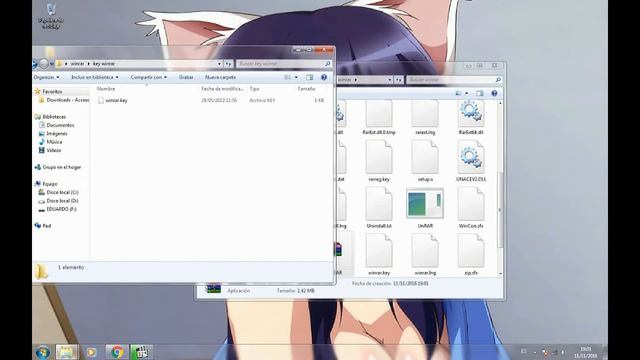
Task: Sort by the Tipo column header
Action: [254, 89]
